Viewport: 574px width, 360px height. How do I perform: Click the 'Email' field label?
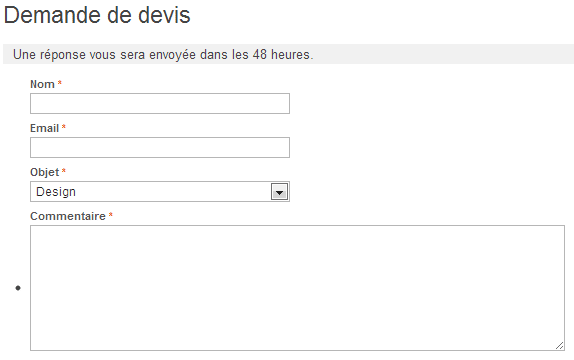click(x=44, y=128)
